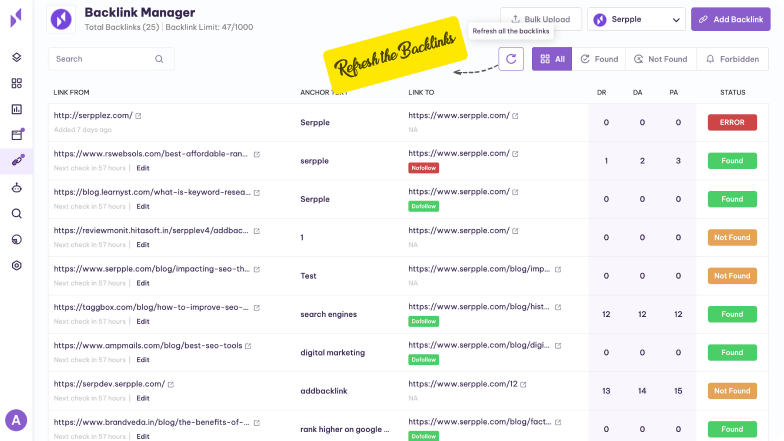The width and height of the screenshot is (784, 441).
Task: Open the headset support icon in the sidebar
Action: click(16, 240)
